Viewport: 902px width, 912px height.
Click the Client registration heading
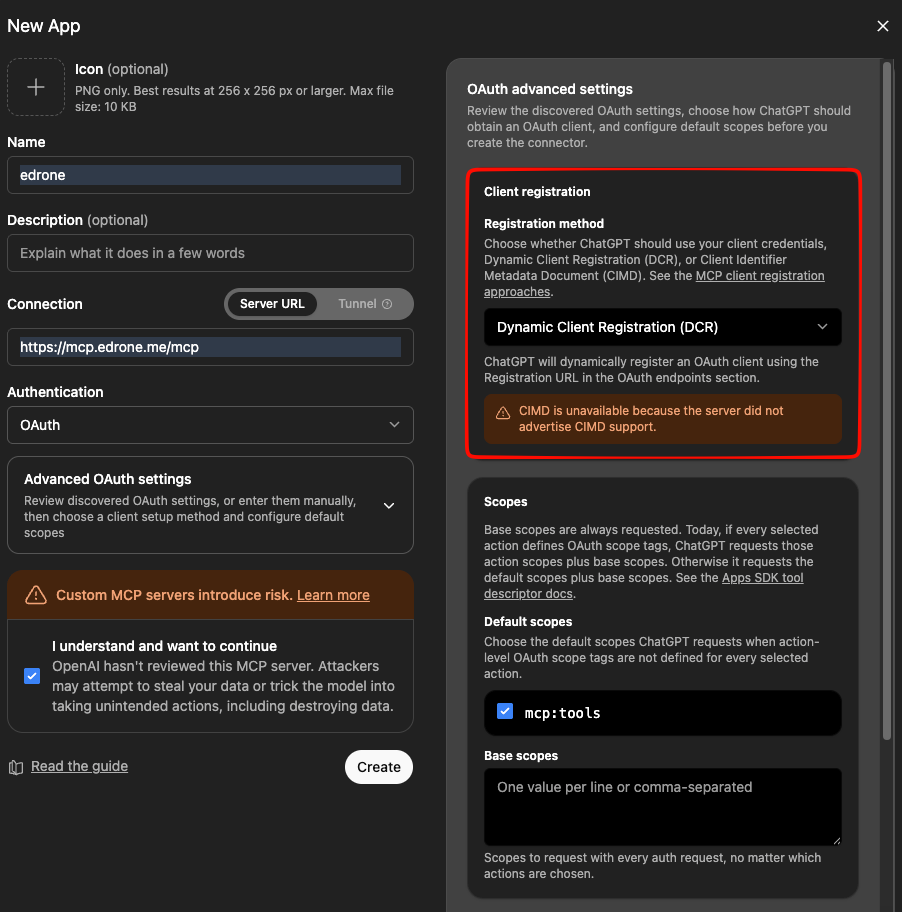tap(537, 191)
